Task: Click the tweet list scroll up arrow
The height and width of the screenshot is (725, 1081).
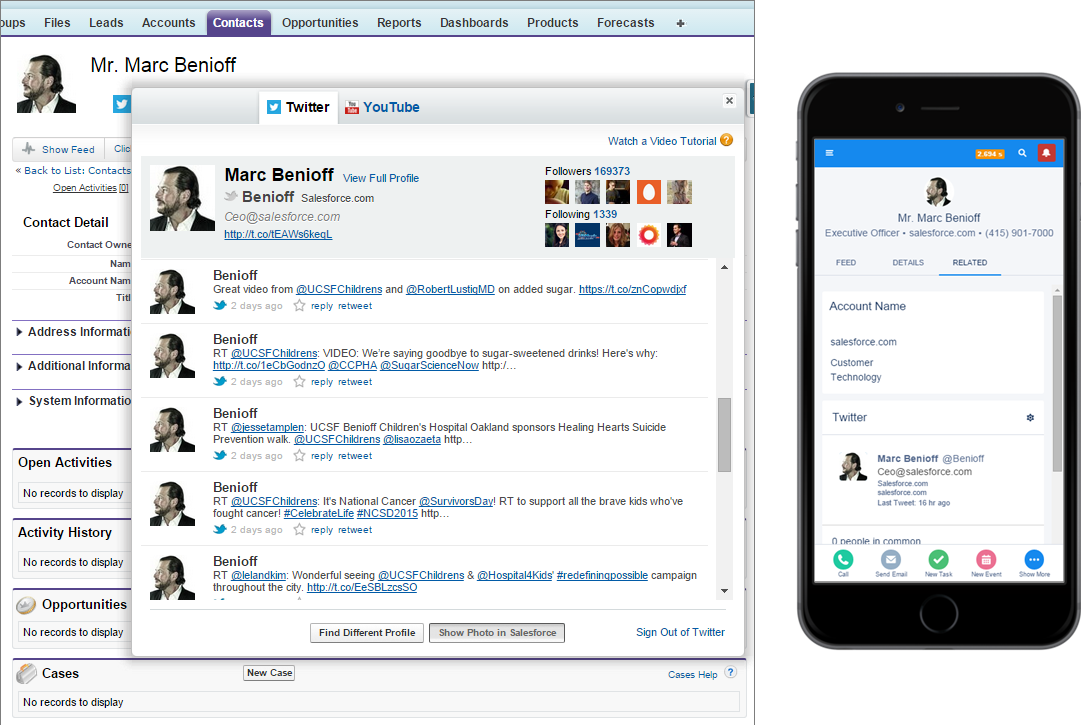Action: (724, 267)
